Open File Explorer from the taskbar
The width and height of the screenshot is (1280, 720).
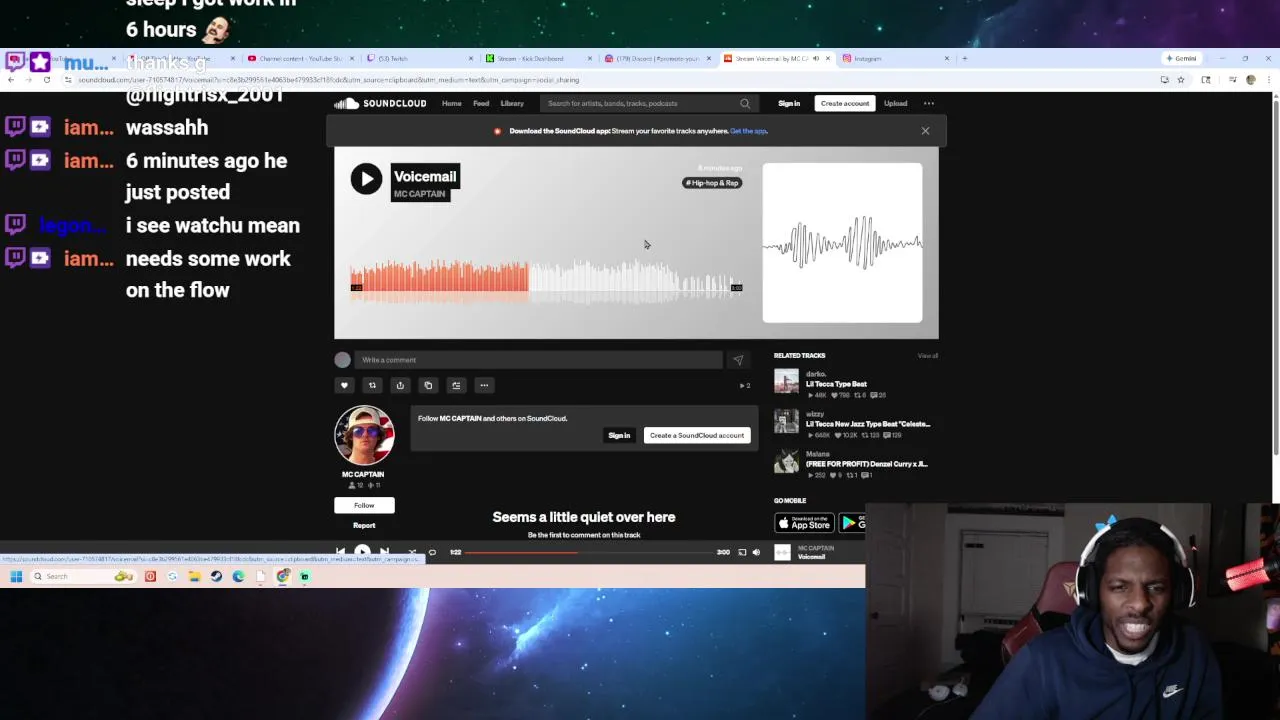click(194, 576)
